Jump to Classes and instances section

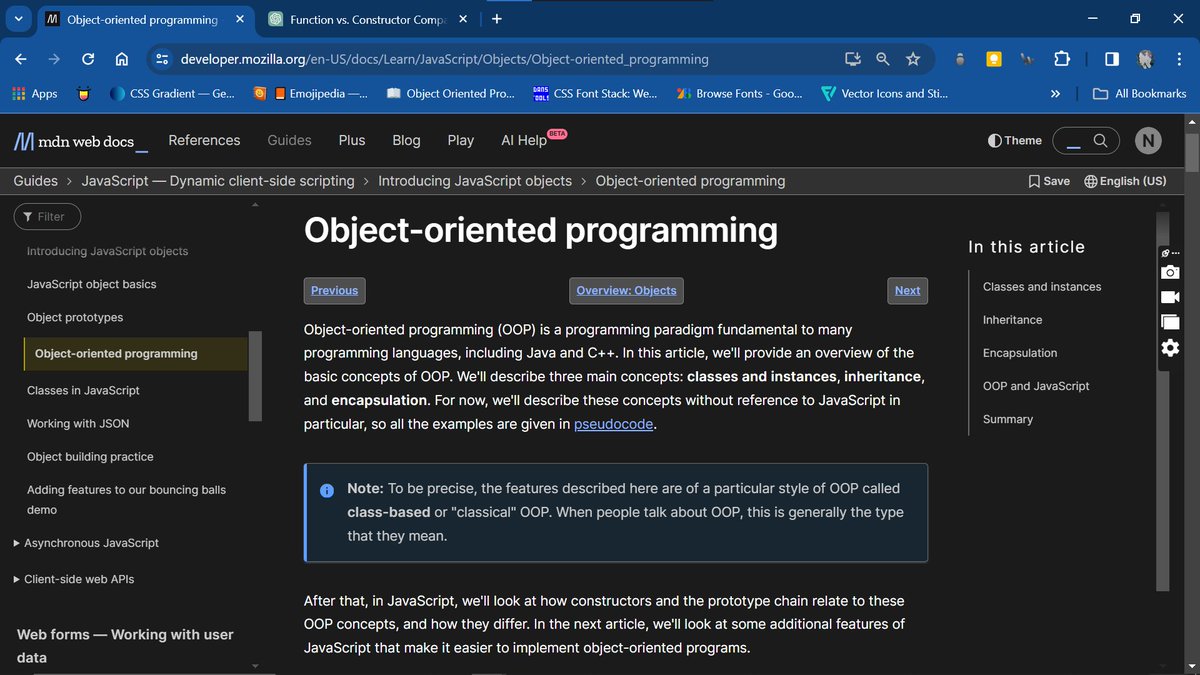click(1042, 287)
